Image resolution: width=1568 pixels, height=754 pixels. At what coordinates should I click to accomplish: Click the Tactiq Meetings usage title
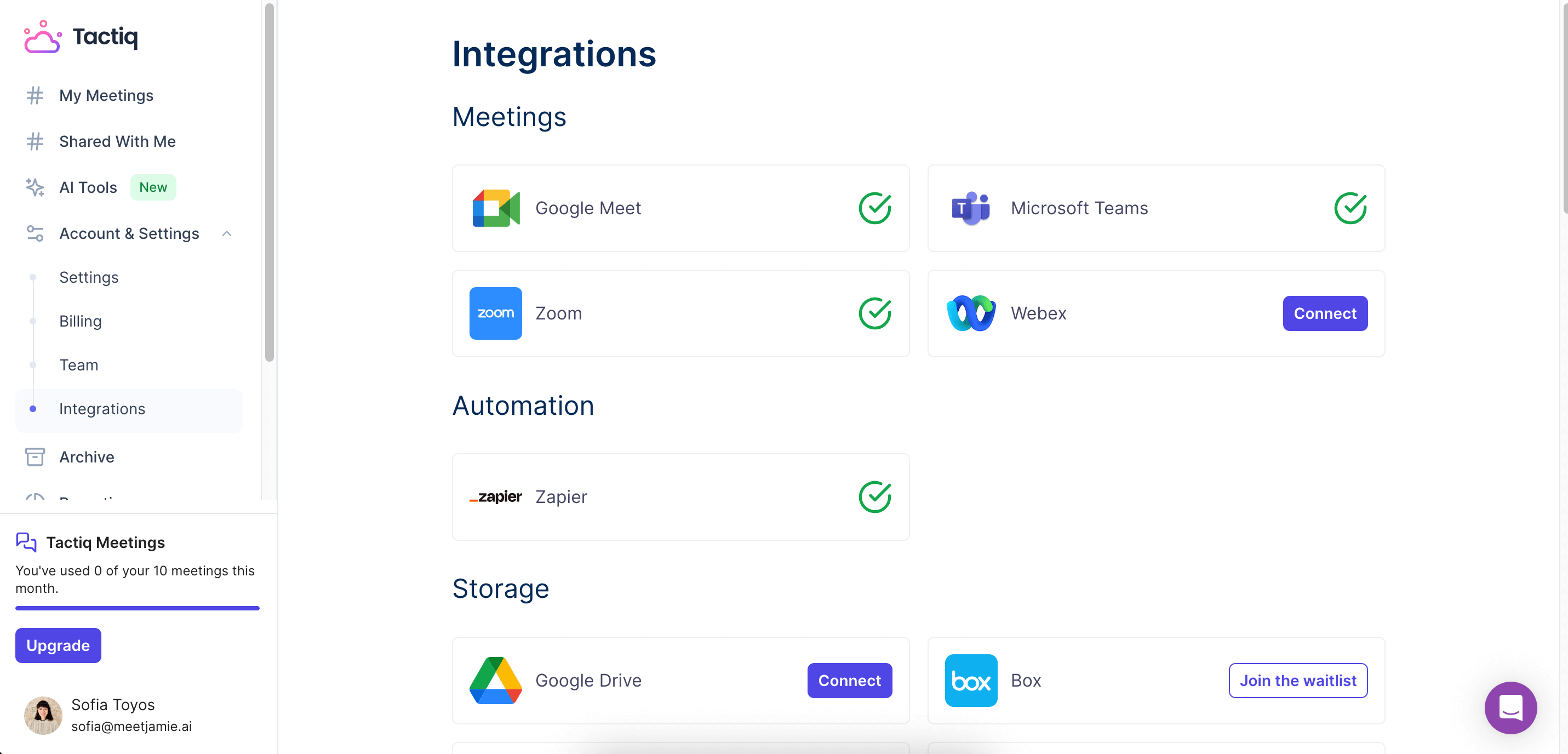pyautogui.click(x=105, y=542)
